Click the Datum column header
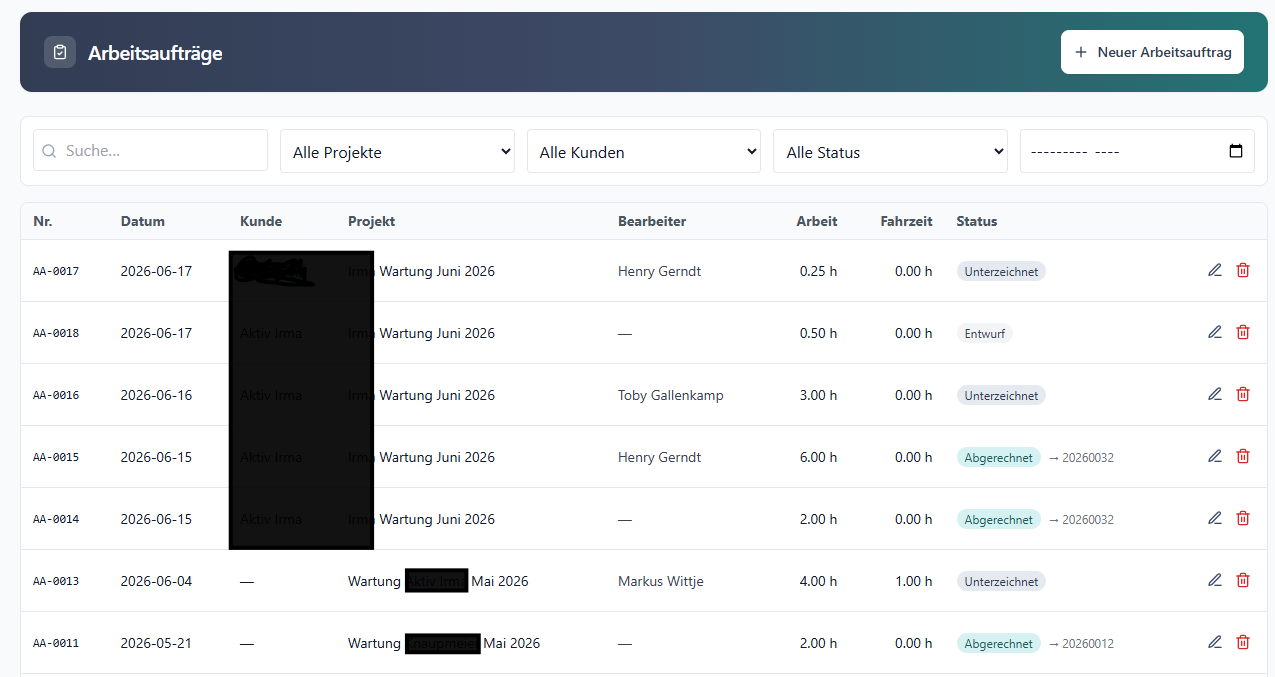This screenshot has width=1275, height=677. click(143, 221)
